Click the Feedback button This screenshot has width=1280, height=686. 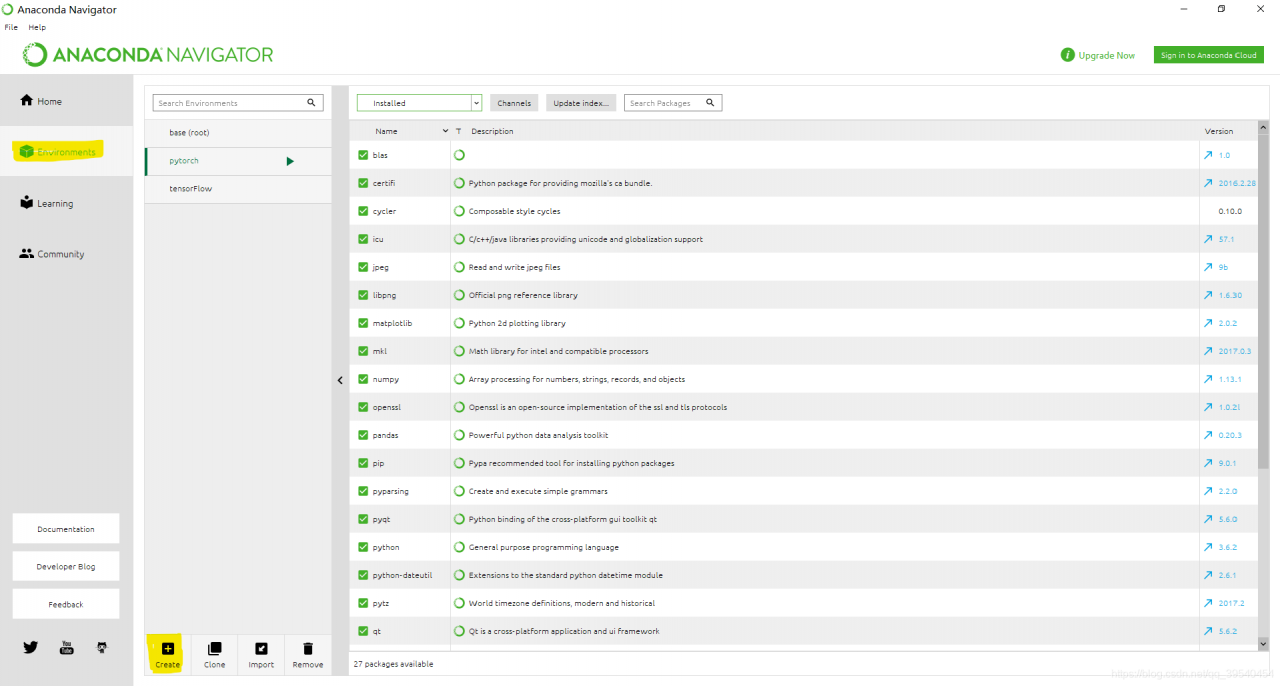pos(66,604)
